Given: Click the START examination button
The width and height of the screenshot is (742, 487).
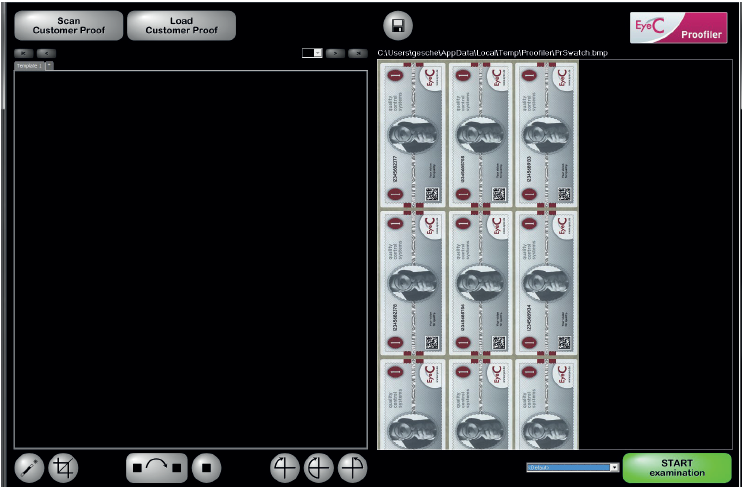Looking at the screenshot, I should point(677,468).
